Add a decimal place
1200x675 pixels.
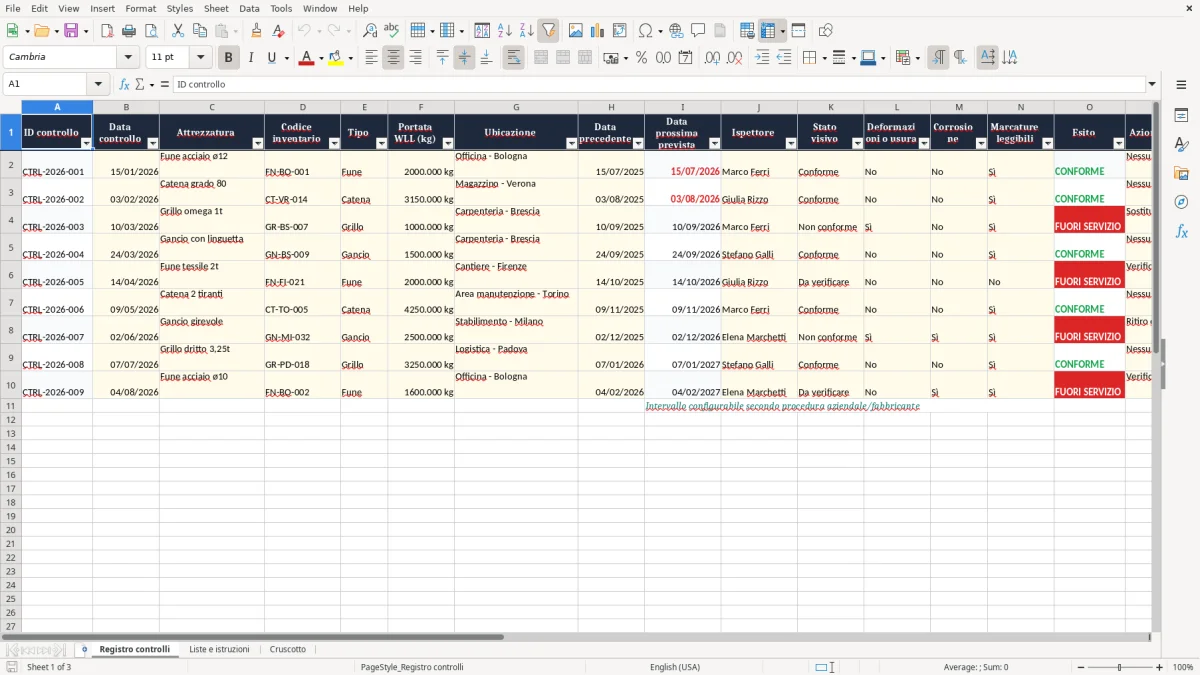coord(712,58)
